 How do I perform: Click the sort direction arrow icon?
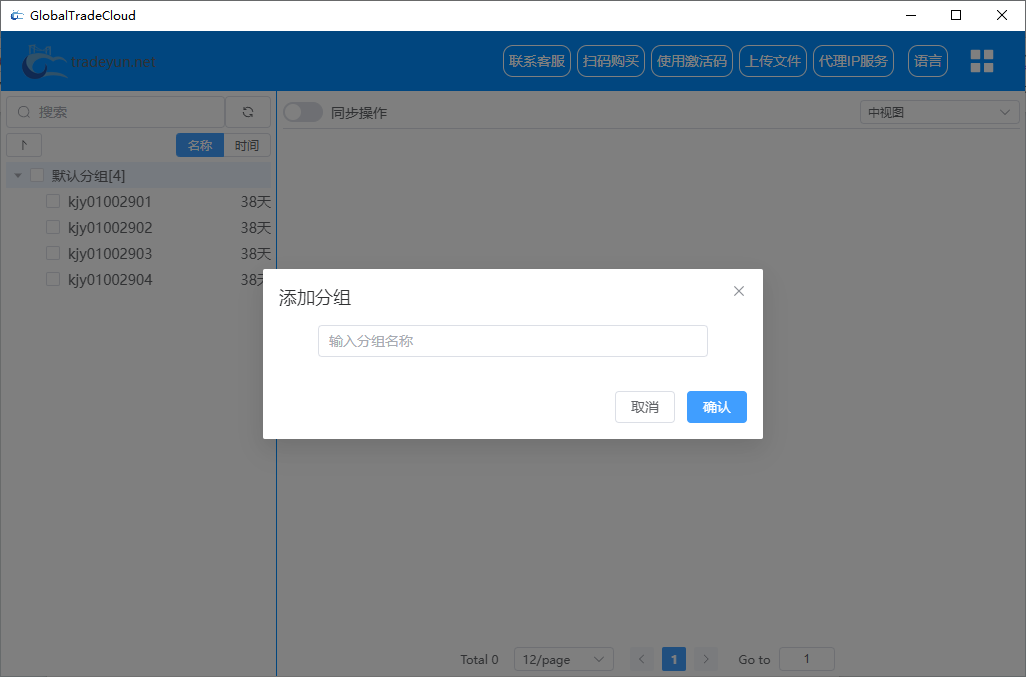pyautogui.click(x=24, y=145)
